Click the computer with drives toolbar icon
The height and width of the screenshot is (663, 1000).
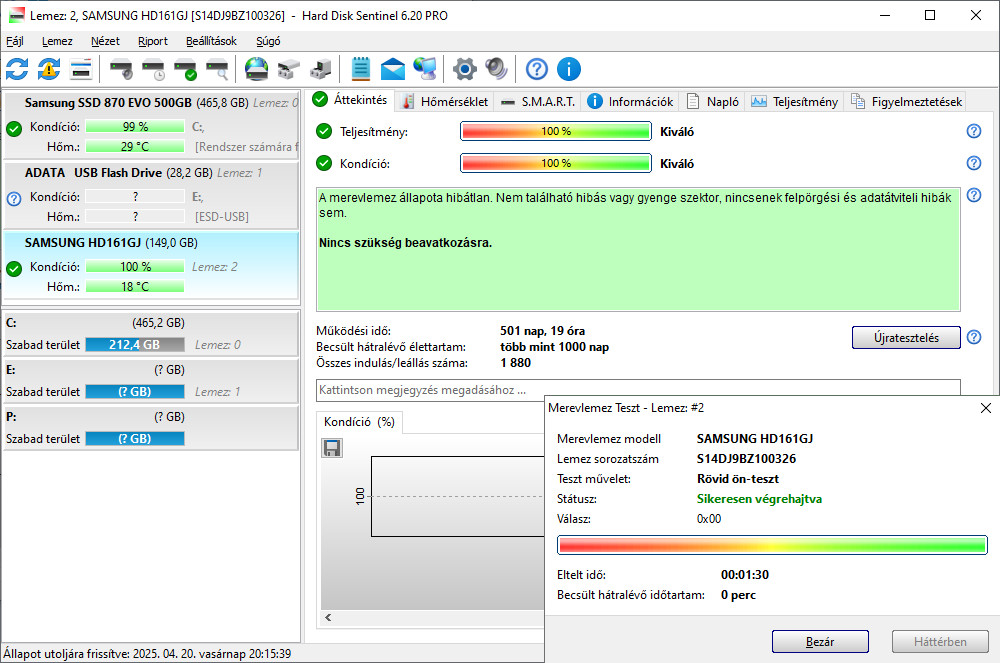click(321, 69)
